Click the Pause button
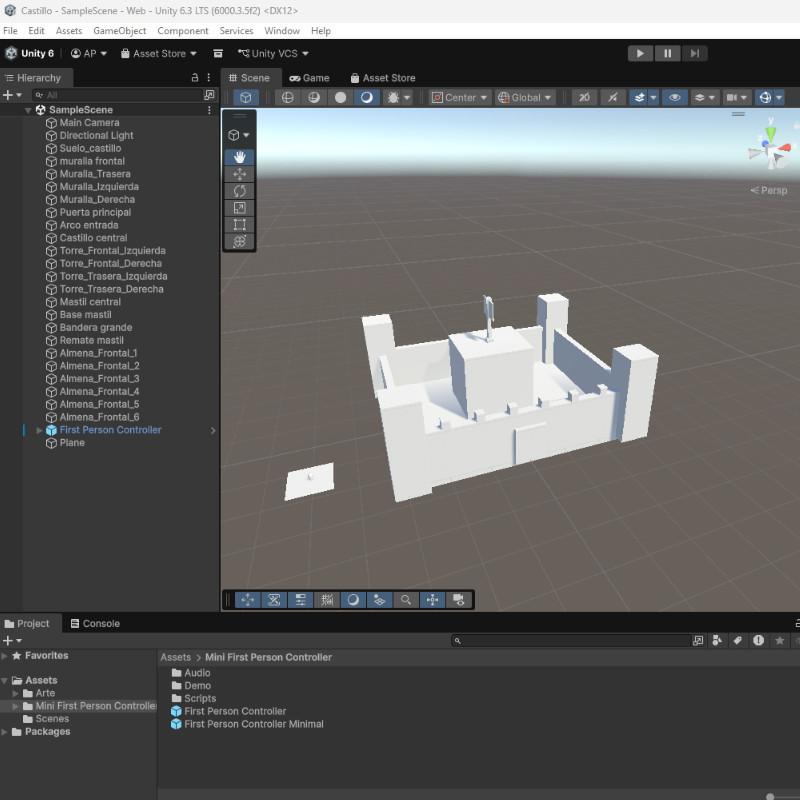 point(667,54)
